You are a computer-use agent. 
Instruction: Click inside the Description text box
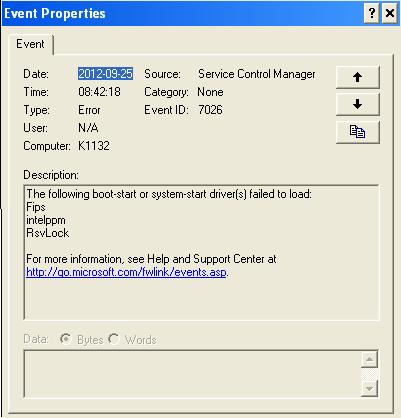point(201,252)
